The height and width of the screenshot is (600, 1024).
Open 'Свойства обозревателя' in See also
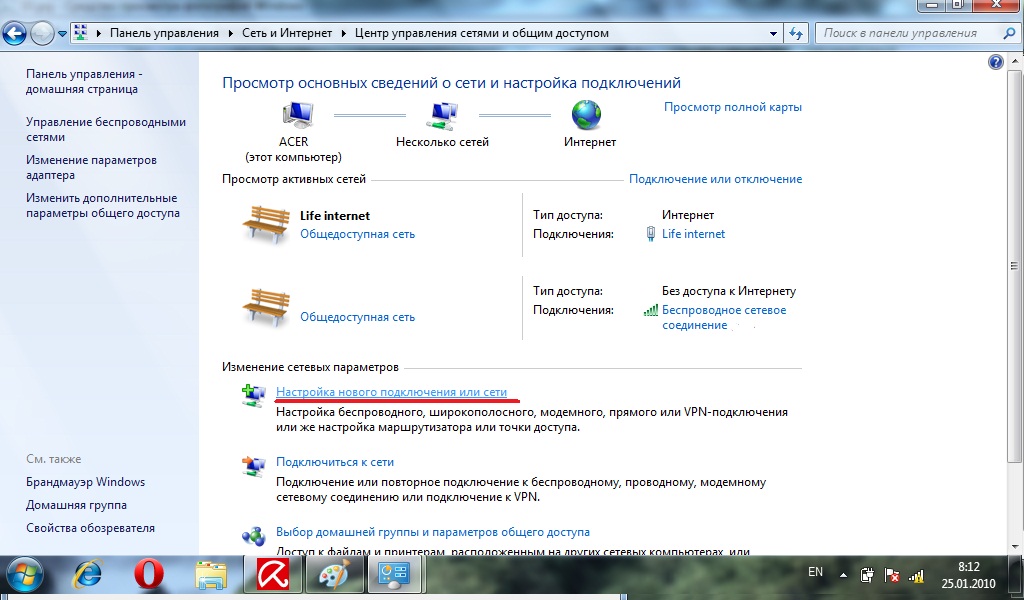[90, 528]
